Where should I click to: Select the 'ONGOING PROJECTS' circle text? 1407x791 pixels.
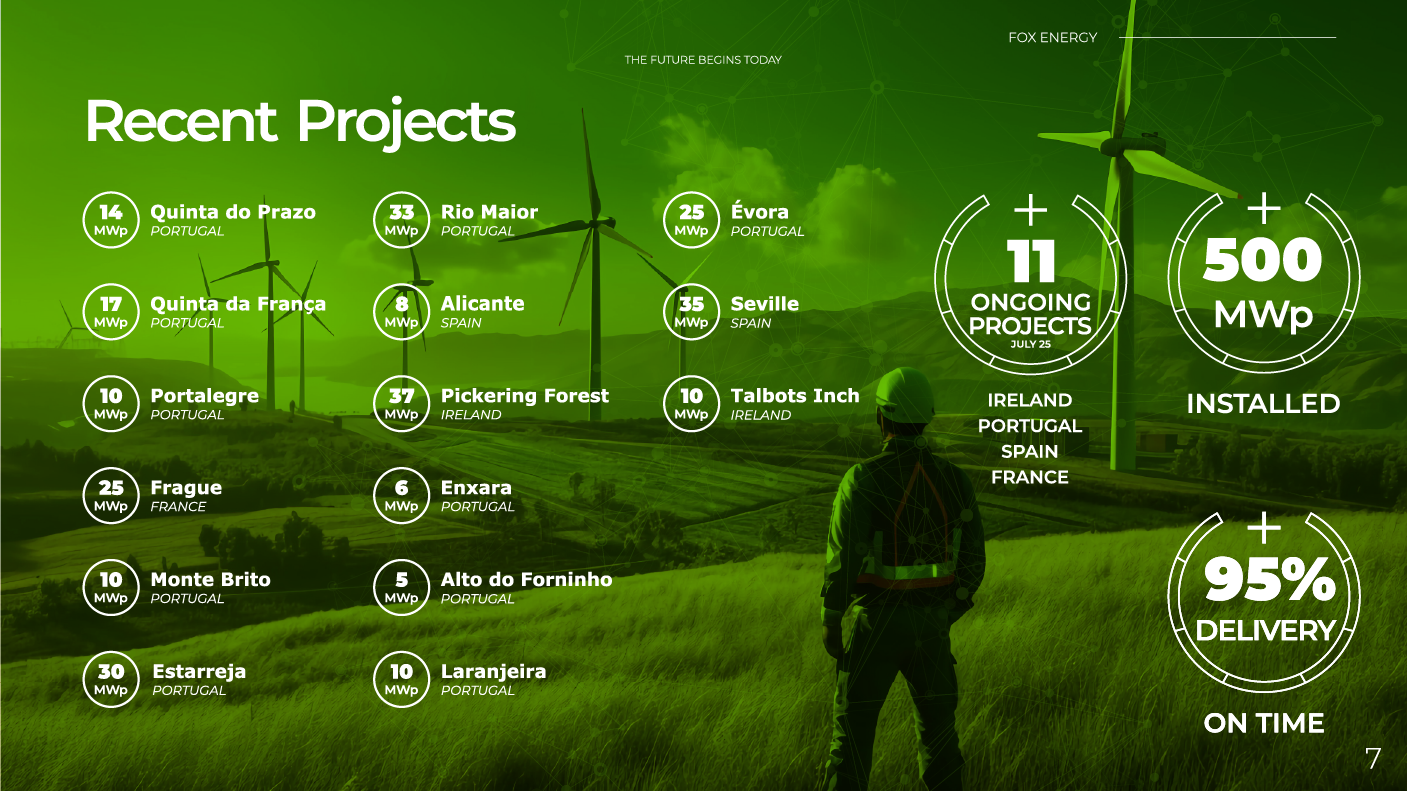1030,314
